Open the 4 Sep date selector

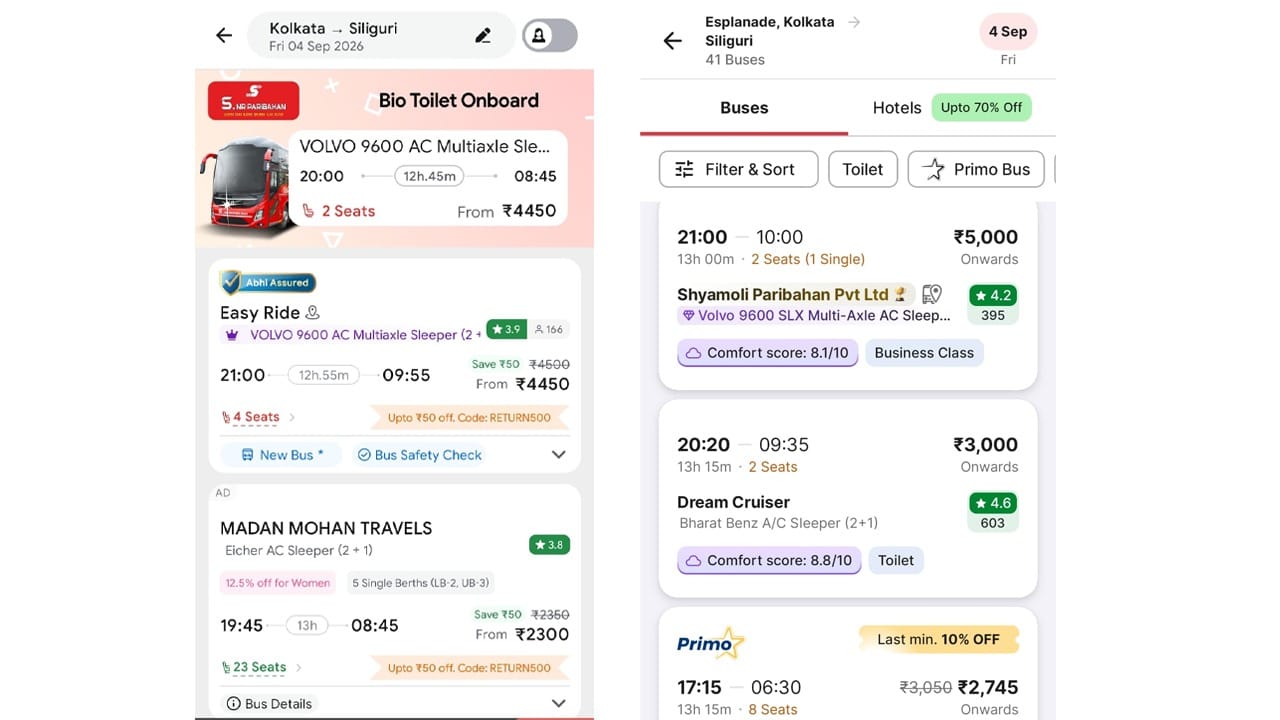point(1008,32)
